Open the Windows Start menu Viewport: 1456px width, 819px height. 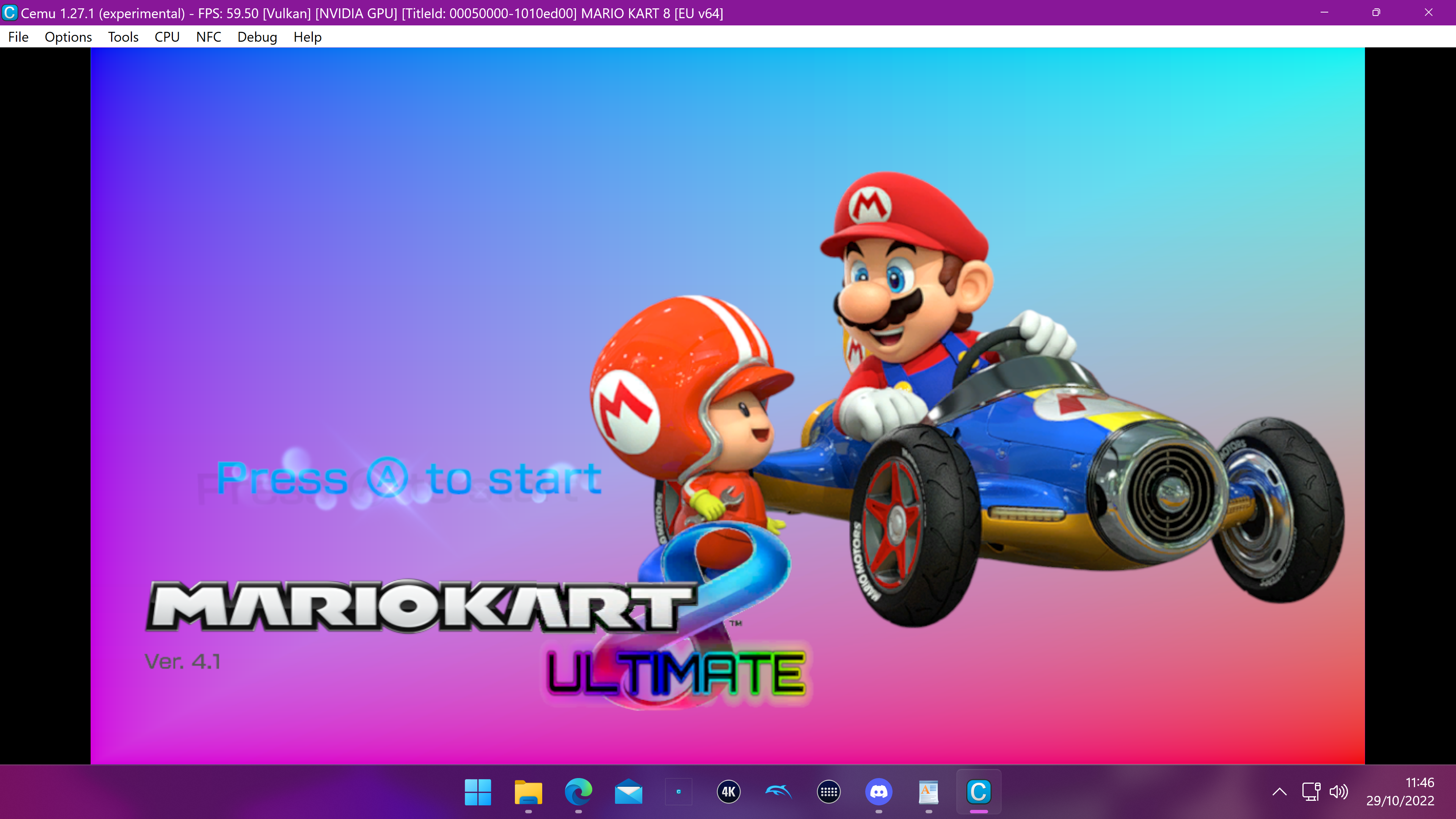[x=478, y=792]
